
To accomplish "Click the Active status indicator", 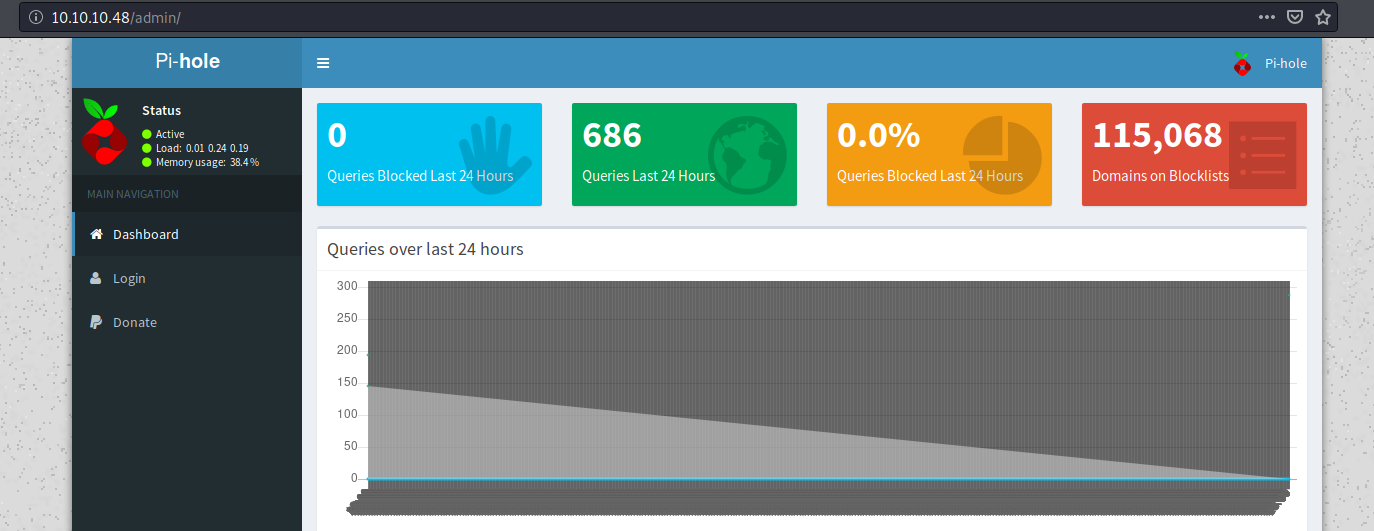I will [x=163, y=134].
